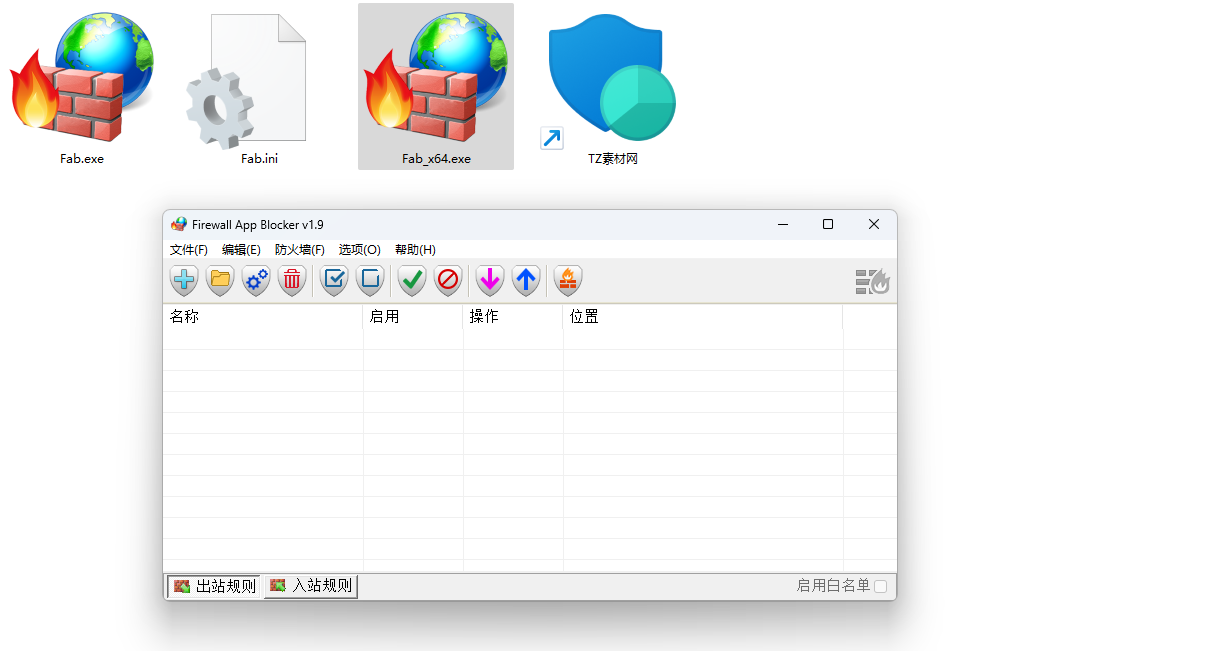
Task: Click the check selected box icon
Action: [334, 281]
